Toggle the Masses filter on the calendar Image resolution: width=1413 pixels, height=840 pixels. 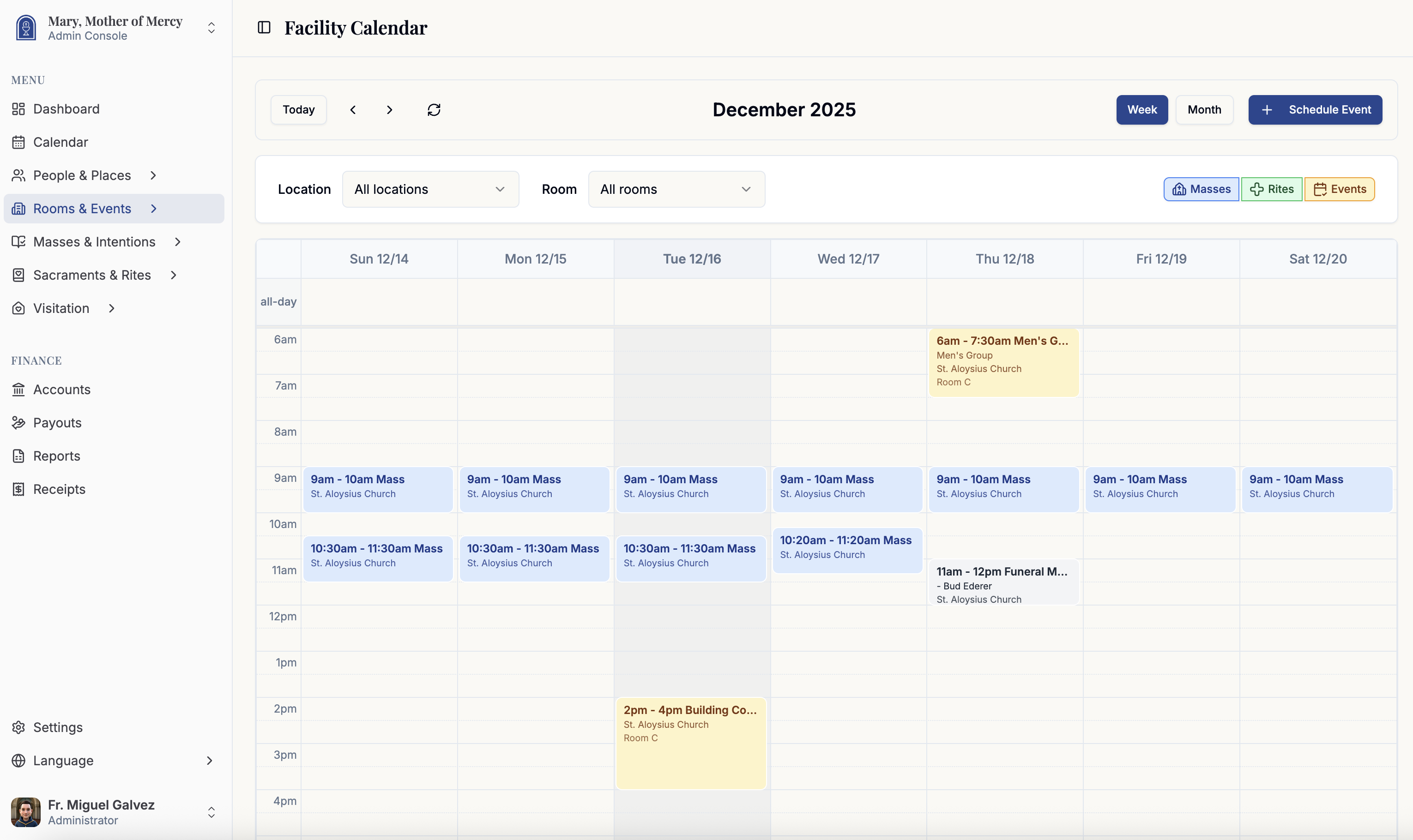click(1200, 189)
